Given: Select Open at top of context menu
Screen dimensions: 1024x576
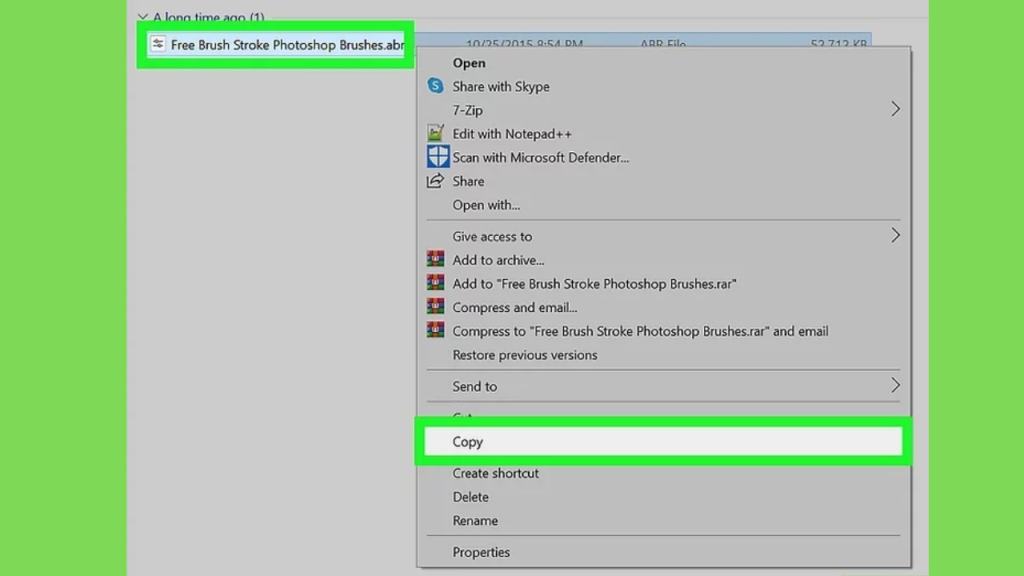Looking at the screenshot, I should point(469,63).
